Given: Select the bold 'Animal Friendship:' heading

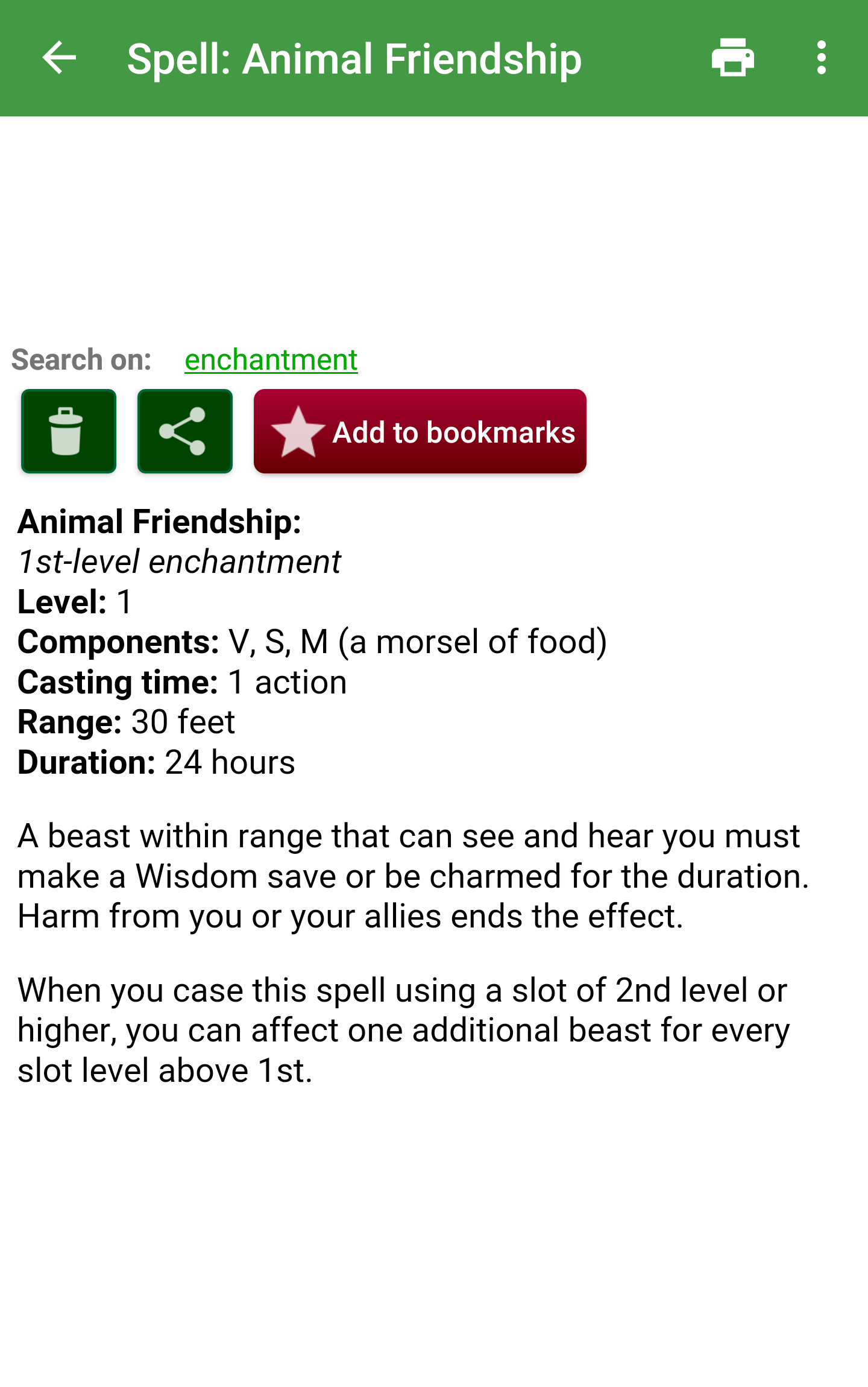Looking at the screenshot, I should click(x=159, y=522).
